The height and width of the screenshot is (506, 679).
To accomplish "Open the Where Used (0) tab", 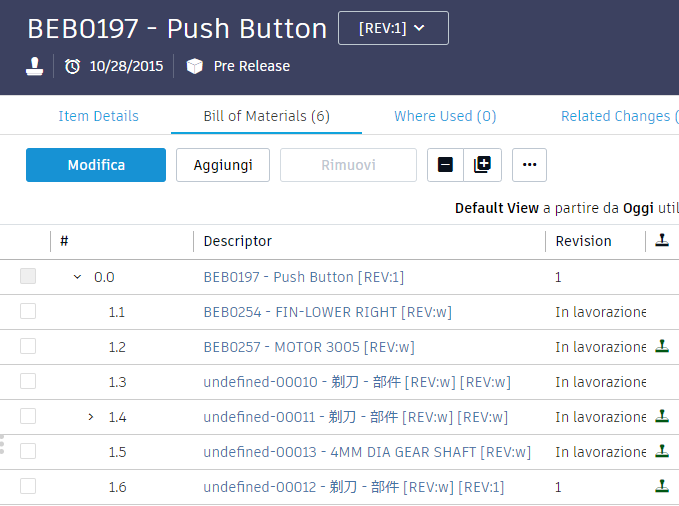I will (x=445, y=116).
